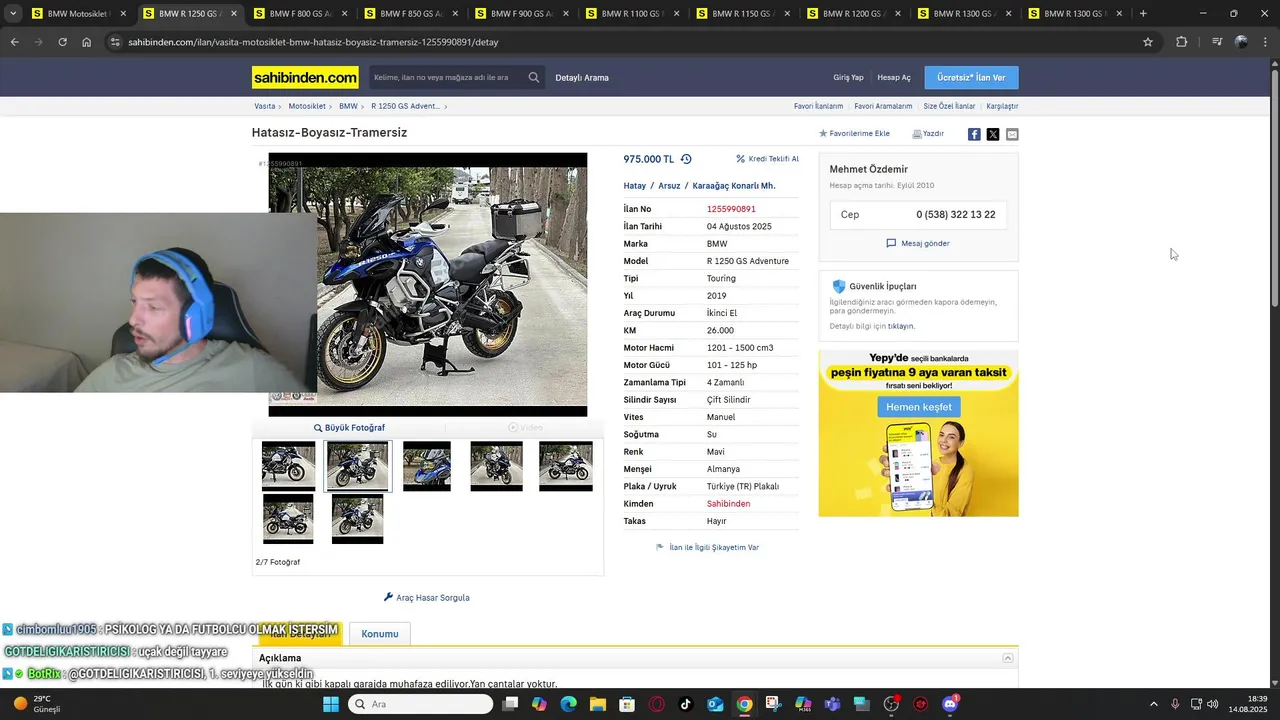Collapse the Açıklama section chevron
The height and width of the screenshot is (720, 1280).
1008,658
